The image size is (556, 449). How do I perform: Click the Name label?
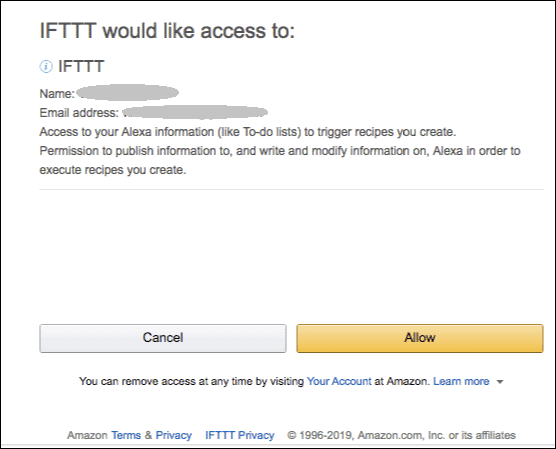pos(57,94)
